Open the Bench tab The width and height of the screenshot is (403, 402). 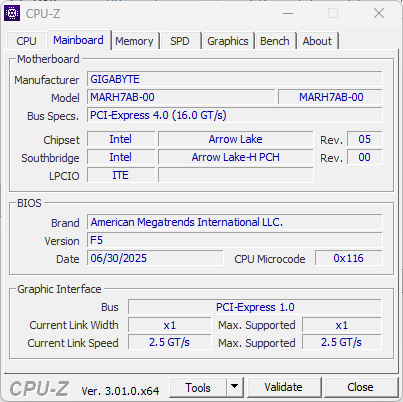[x=275, y=41]
